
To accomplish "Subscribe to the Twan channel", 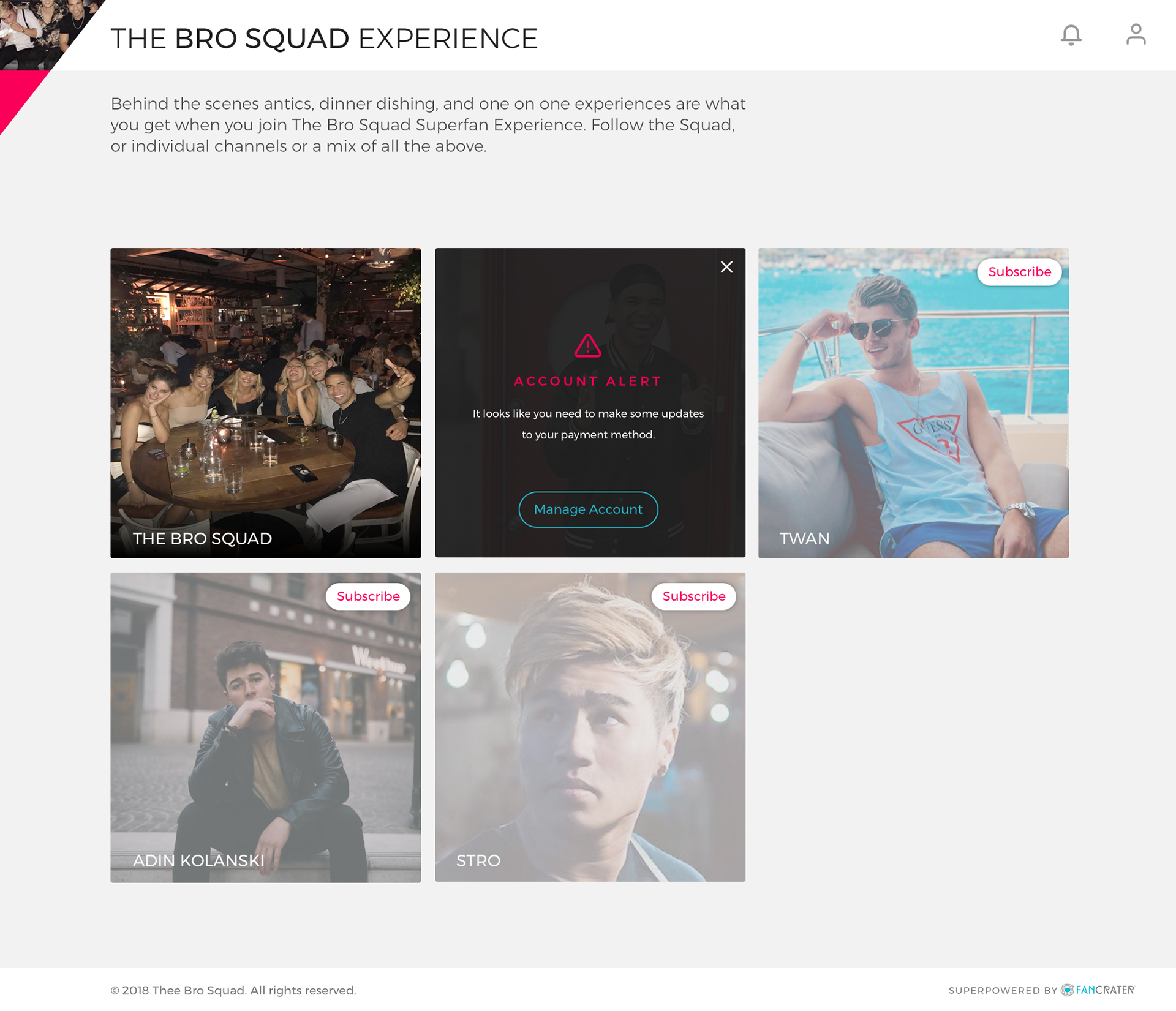I will pyautogui.click(x=1020, y=272).
